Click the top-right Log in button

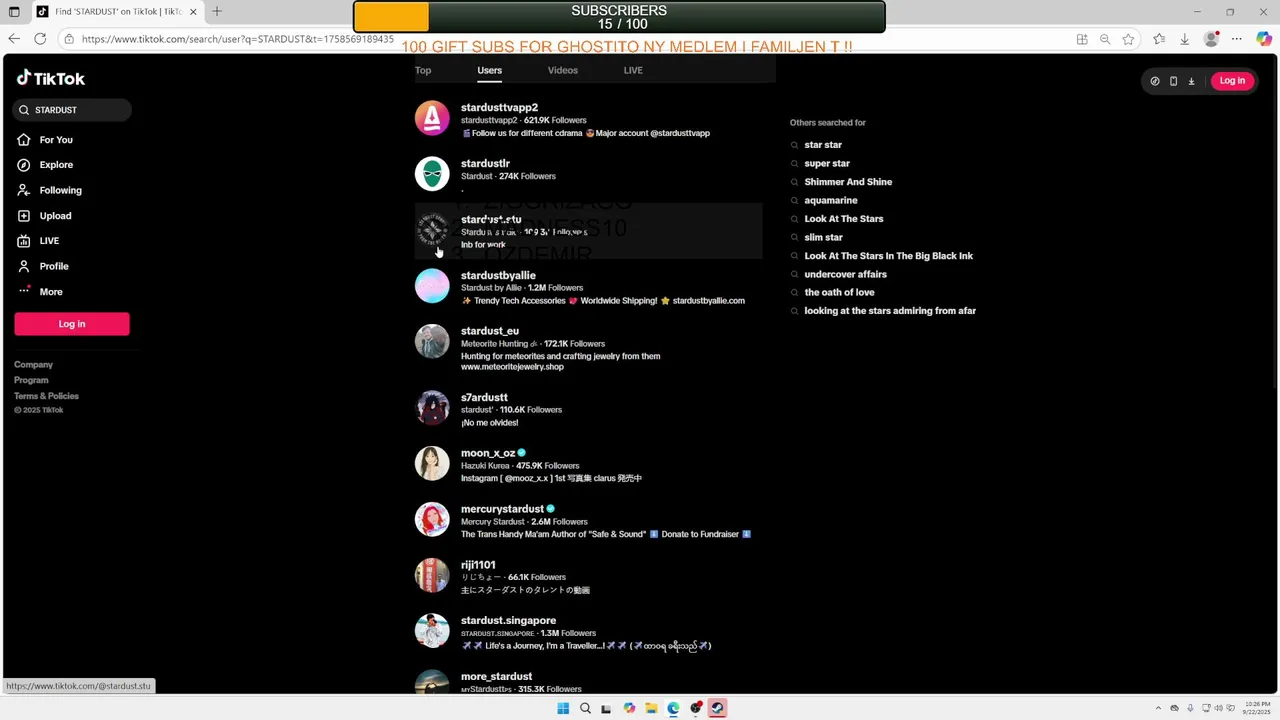[1232, 81]
